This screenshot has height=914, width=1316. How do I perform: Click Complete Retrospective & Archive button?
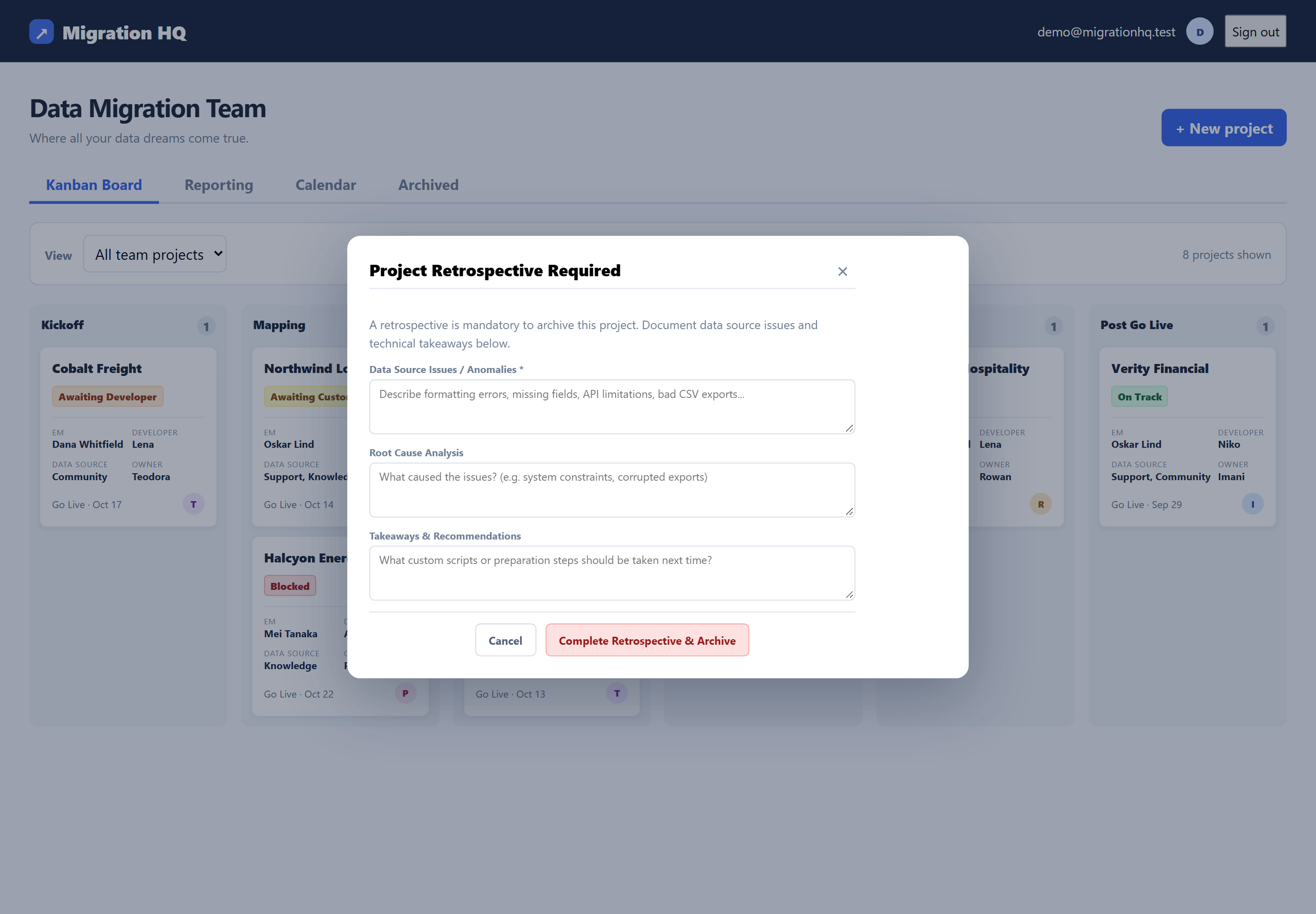pos(647,640)
